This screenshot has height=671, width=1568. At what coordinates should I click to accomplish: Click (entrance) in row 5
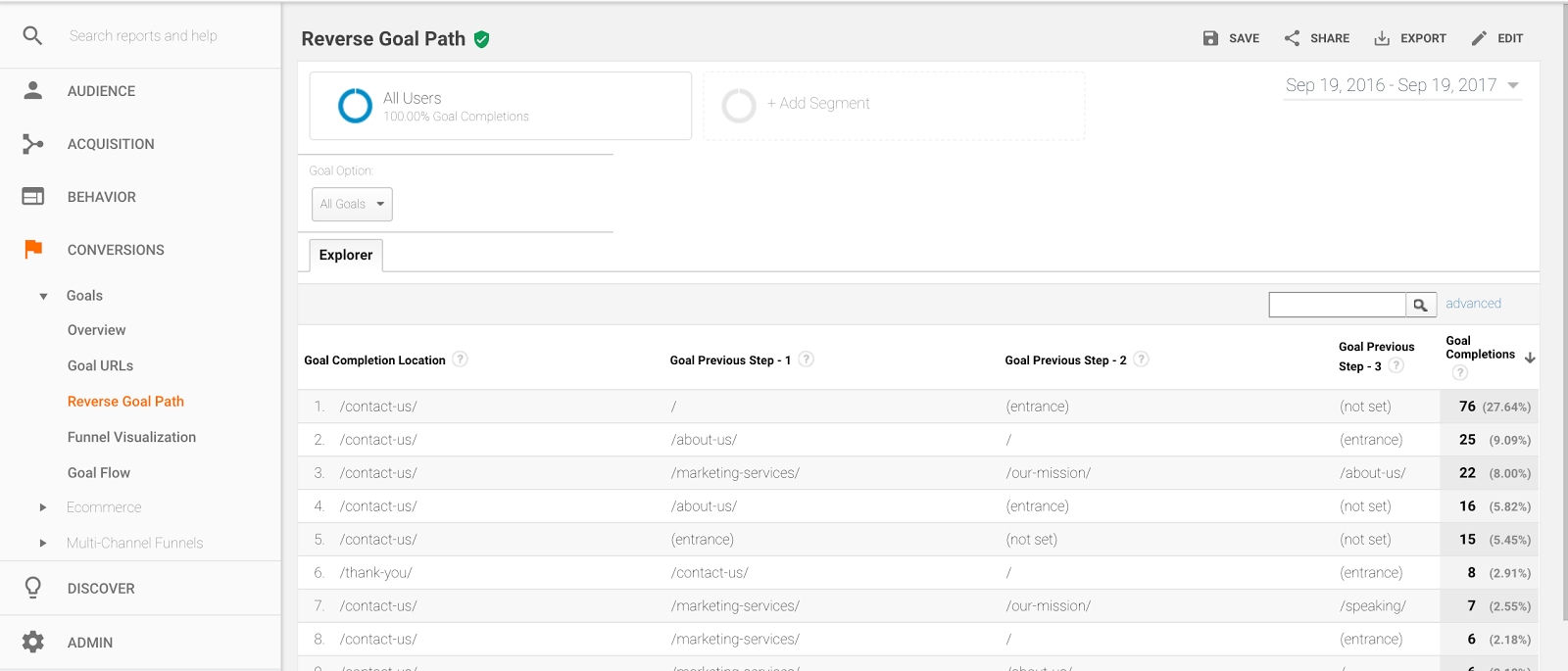pos(702,540)
